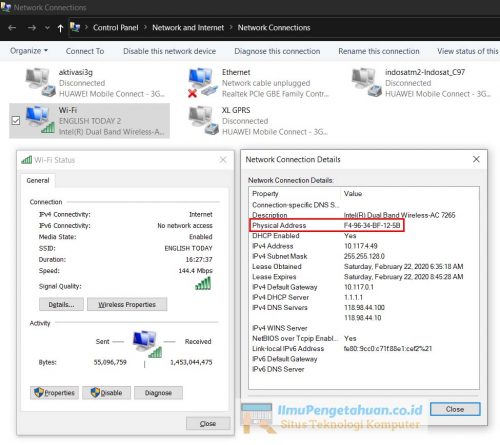The image size is (500, 445).
Task: Click the Speed value 144.4 Mbps
Action: click(195, 271)
